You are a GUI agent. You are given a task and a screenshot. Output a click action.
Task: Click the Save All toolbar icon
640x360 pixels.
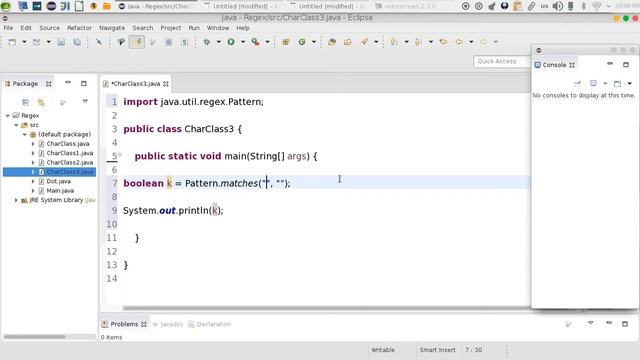click(77, 42)
